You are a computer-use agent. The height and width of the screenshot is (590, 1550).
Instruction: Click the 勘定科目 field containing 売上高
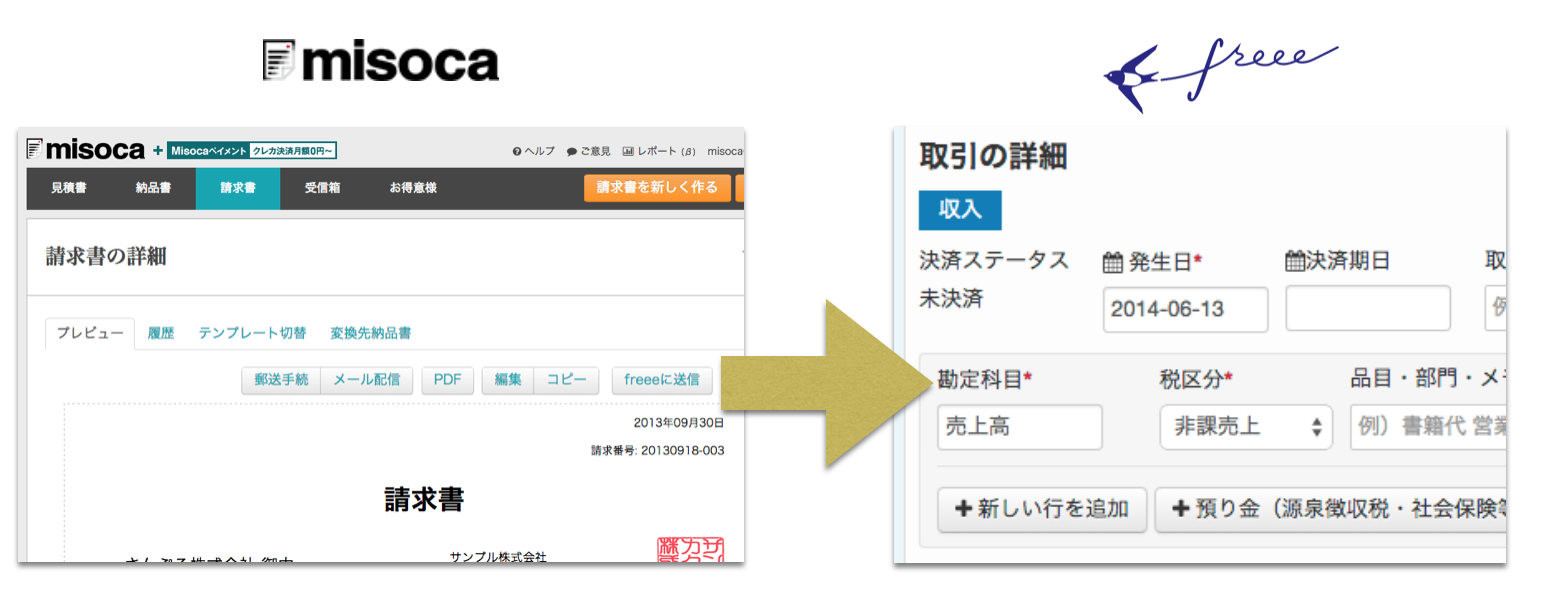coord(1020,427)
